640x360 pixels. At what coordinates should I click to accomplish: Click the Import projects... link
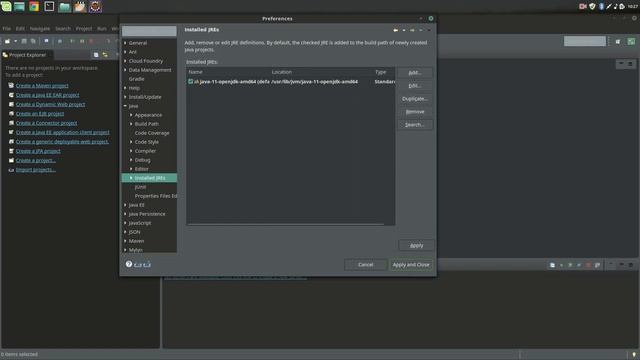click(x=36, y=170)
